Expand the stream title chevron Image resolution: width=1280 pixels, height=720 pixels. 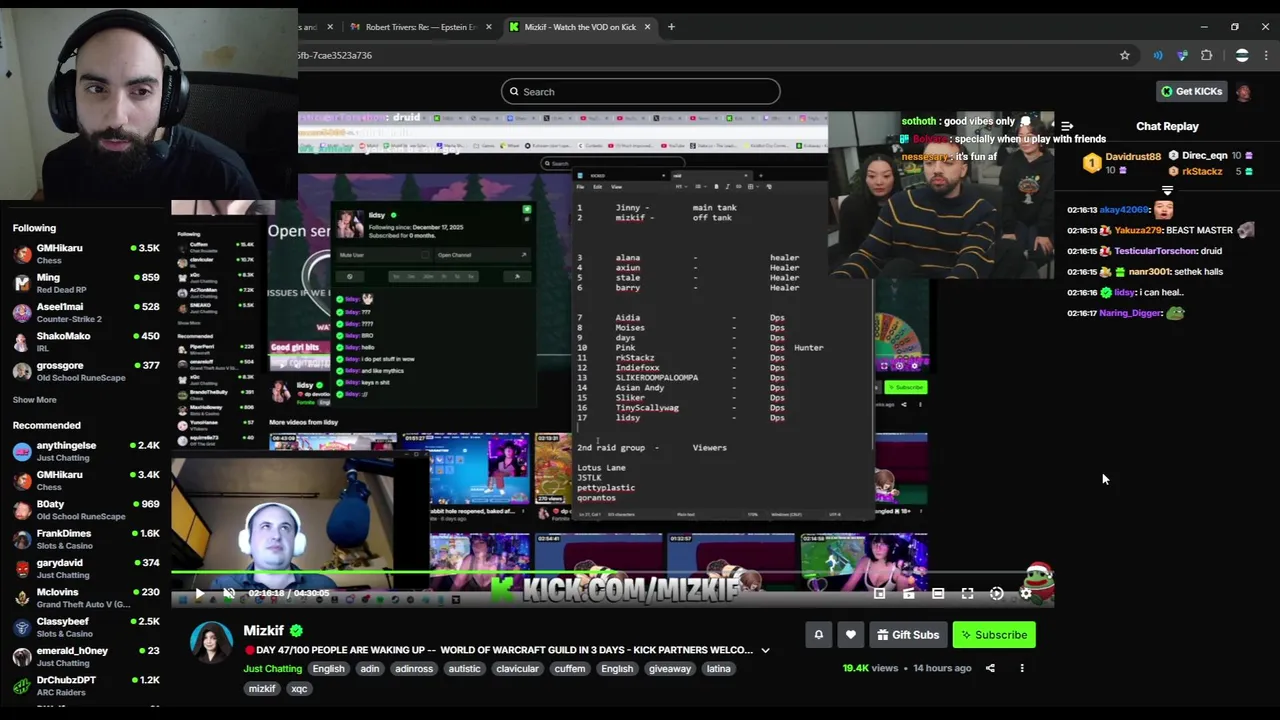[x=765, y=650]
